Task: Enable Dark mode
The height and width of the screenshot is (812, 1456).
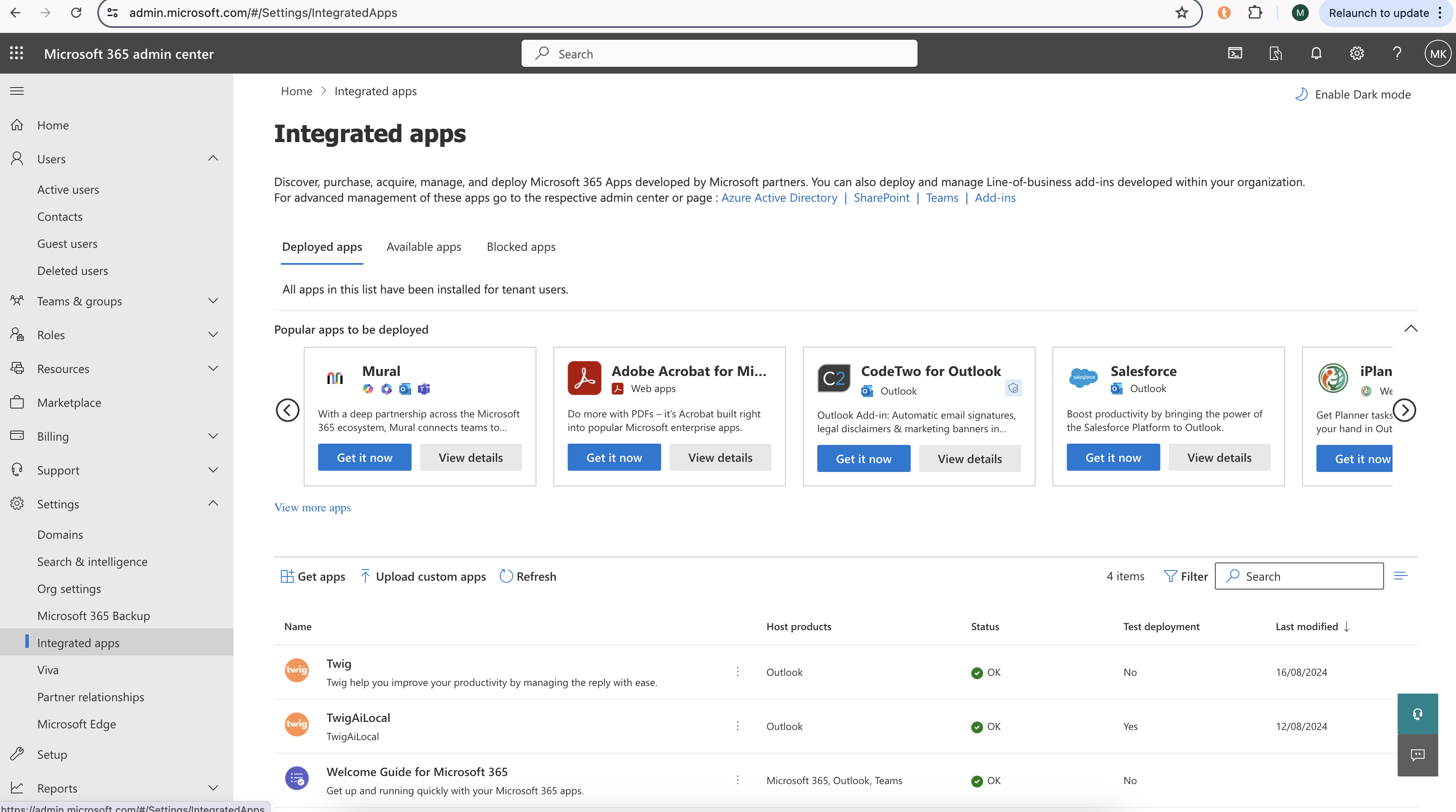Action: (1352, 94)
